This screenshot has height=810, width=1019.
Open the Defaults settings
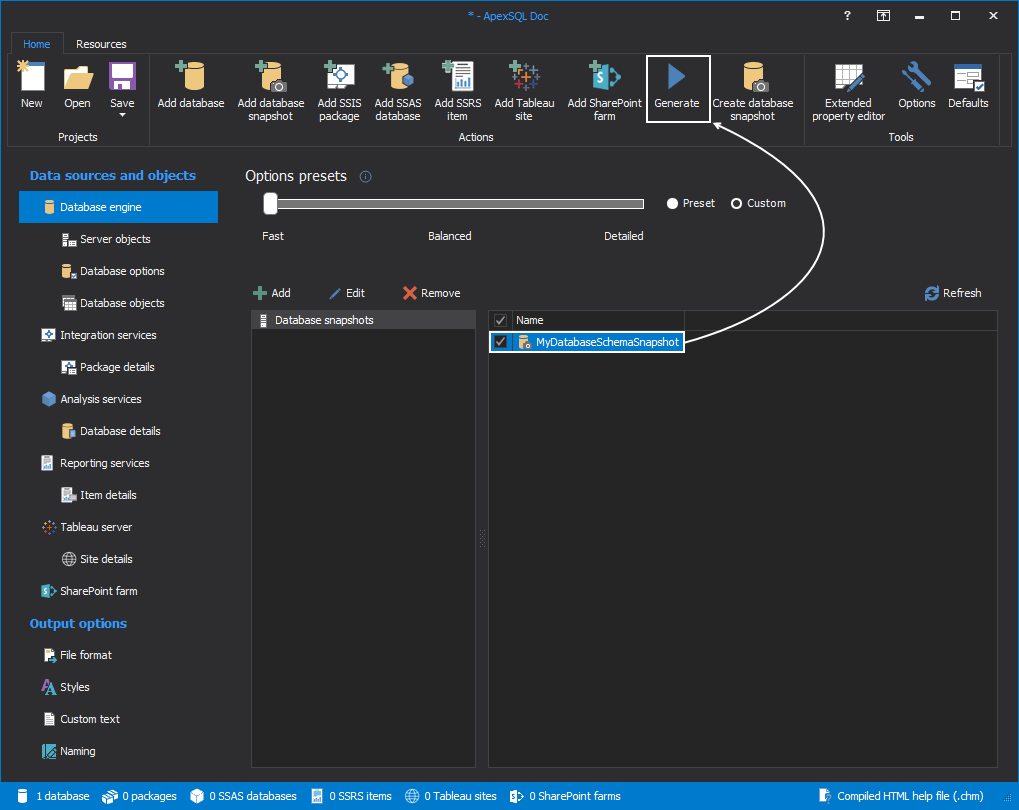point(968,85)
